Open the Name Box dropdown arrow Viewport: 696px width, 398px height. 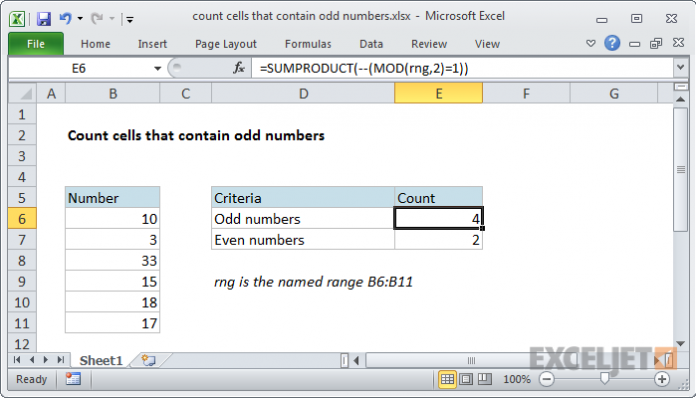coord(157,68)
